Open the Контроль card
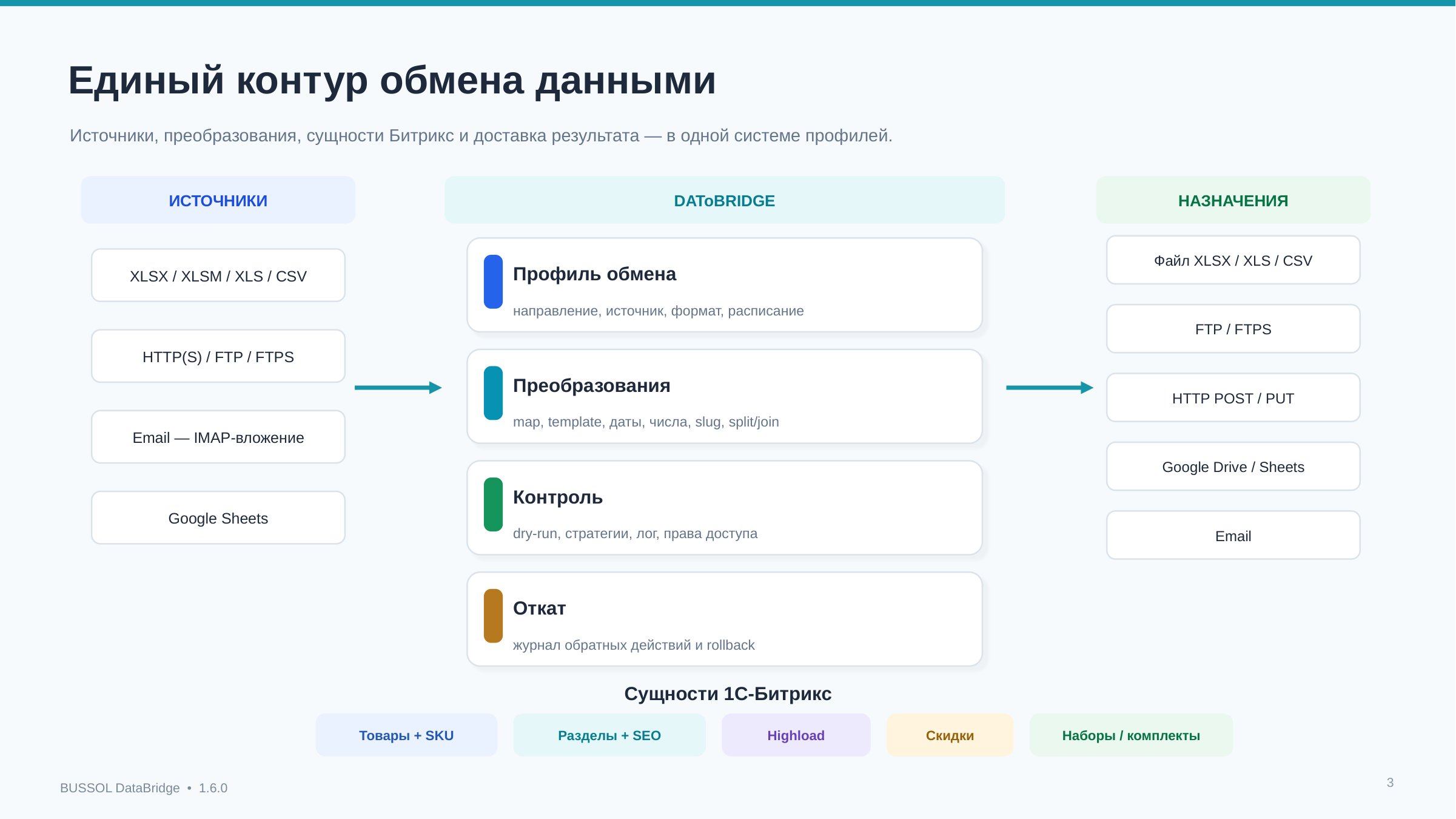 (x=725, y=508)
